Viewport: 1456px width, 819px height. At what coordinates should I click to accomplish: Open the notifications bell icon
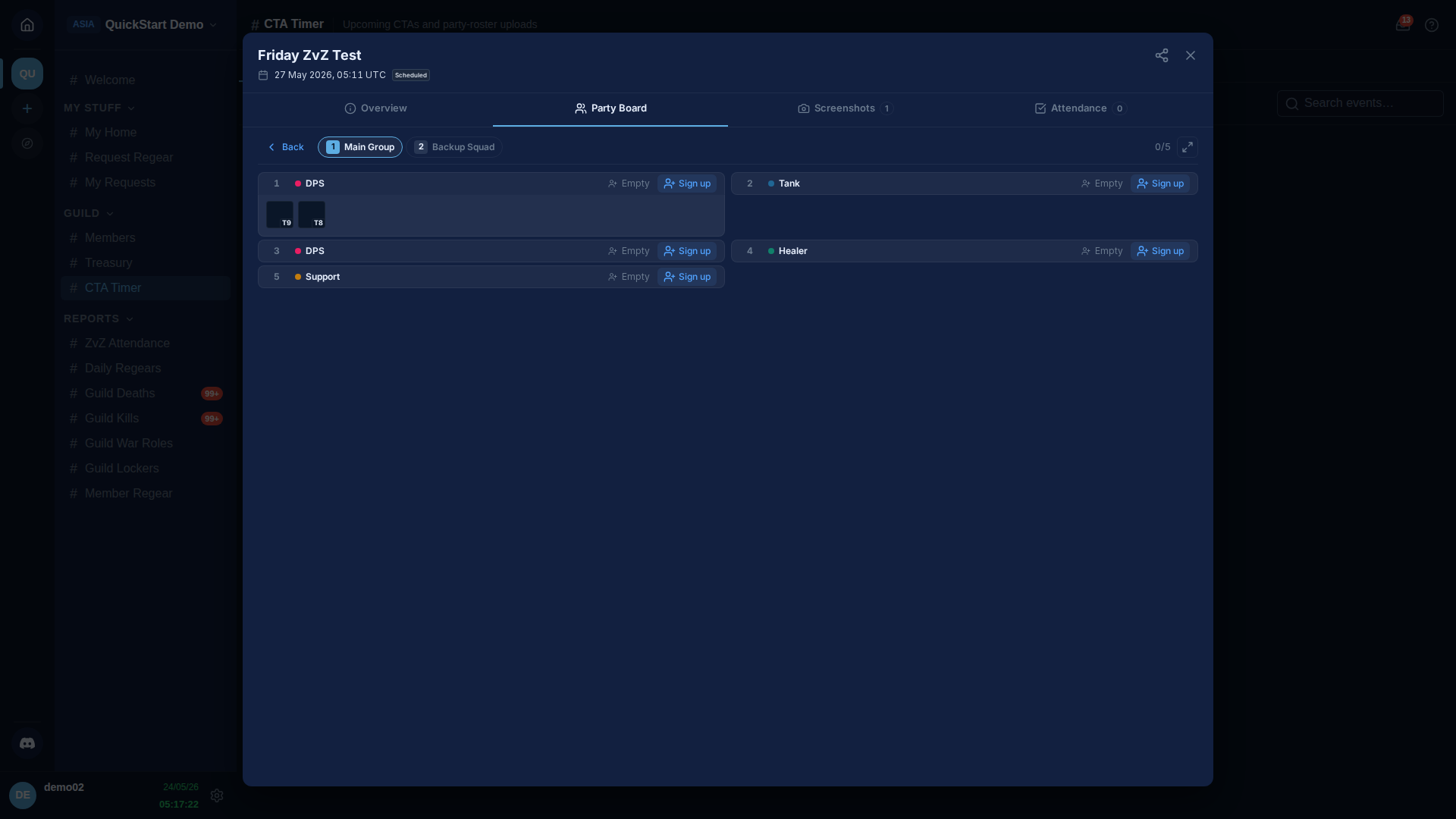(x=1402, y=24)
